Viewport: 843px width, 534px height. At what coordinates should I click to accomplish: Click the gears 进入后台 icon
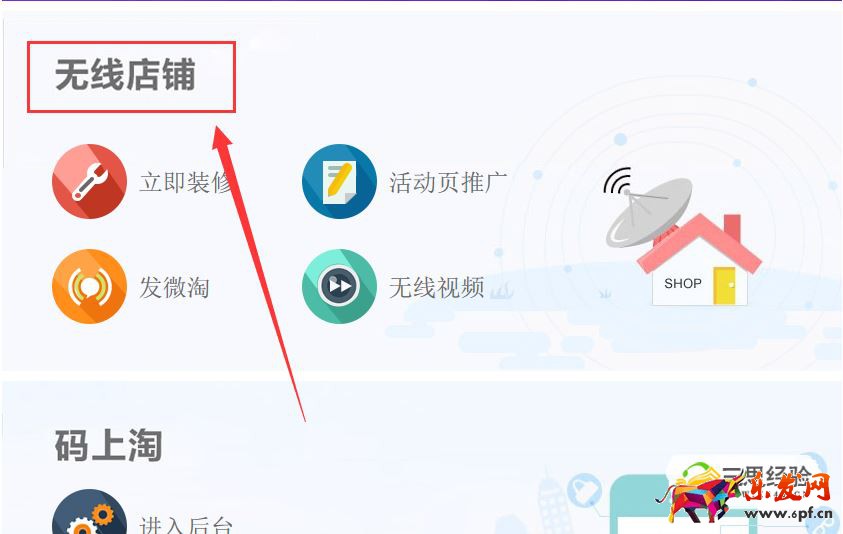[89, 512]
